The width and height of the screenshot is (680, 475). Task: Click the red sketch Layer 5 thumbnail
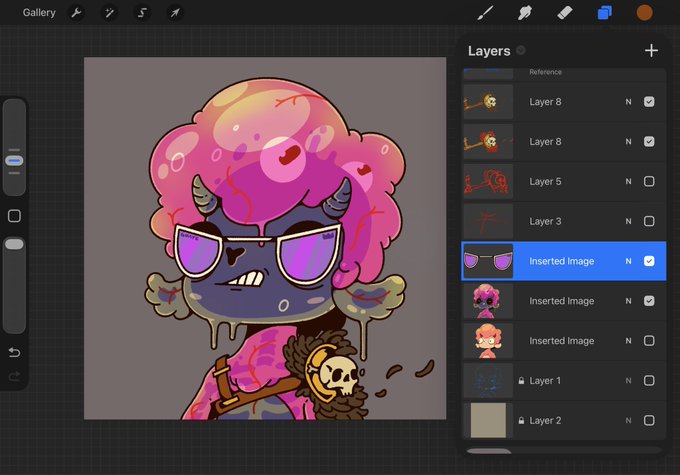coord(488,181)
